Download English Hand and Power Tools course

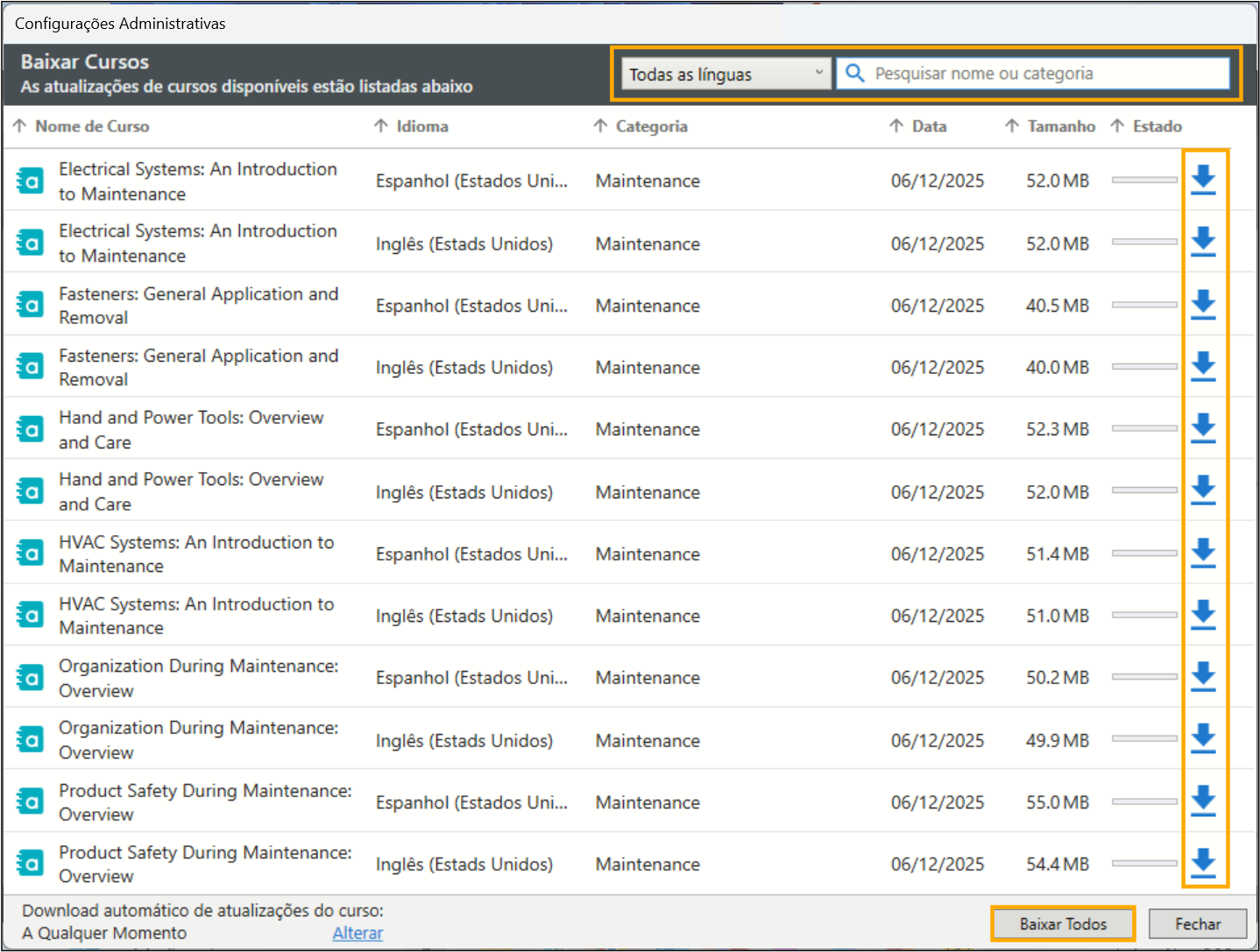(x=1203, y=490)
